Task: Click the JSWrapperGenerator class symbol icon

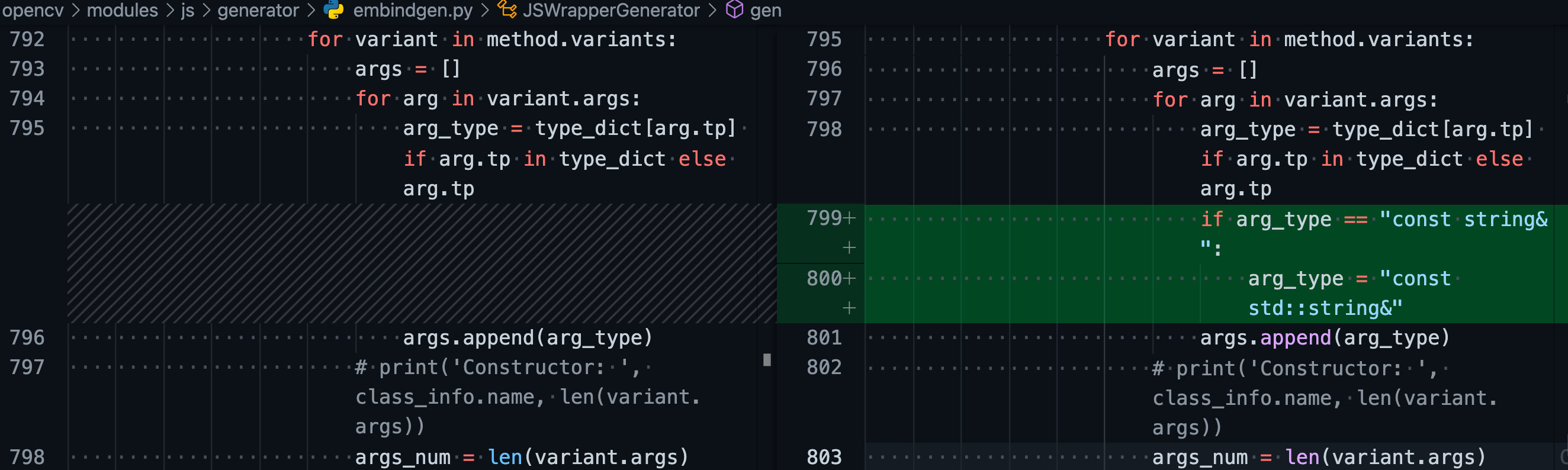Action: coord(506,9)
